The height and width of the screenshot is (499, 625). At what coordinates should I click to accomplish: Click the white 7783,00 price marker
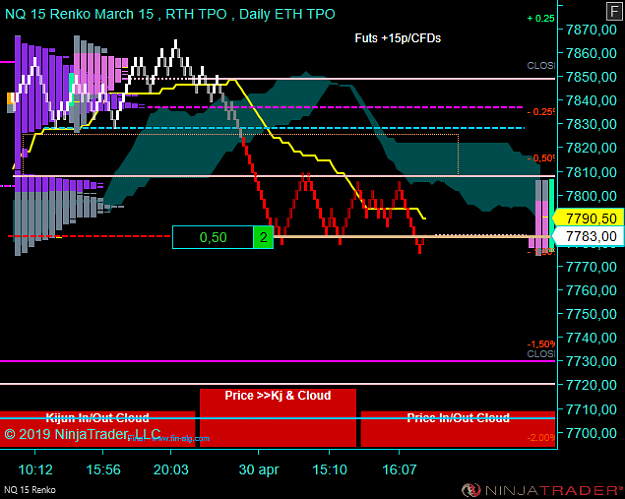pos(588,236)
